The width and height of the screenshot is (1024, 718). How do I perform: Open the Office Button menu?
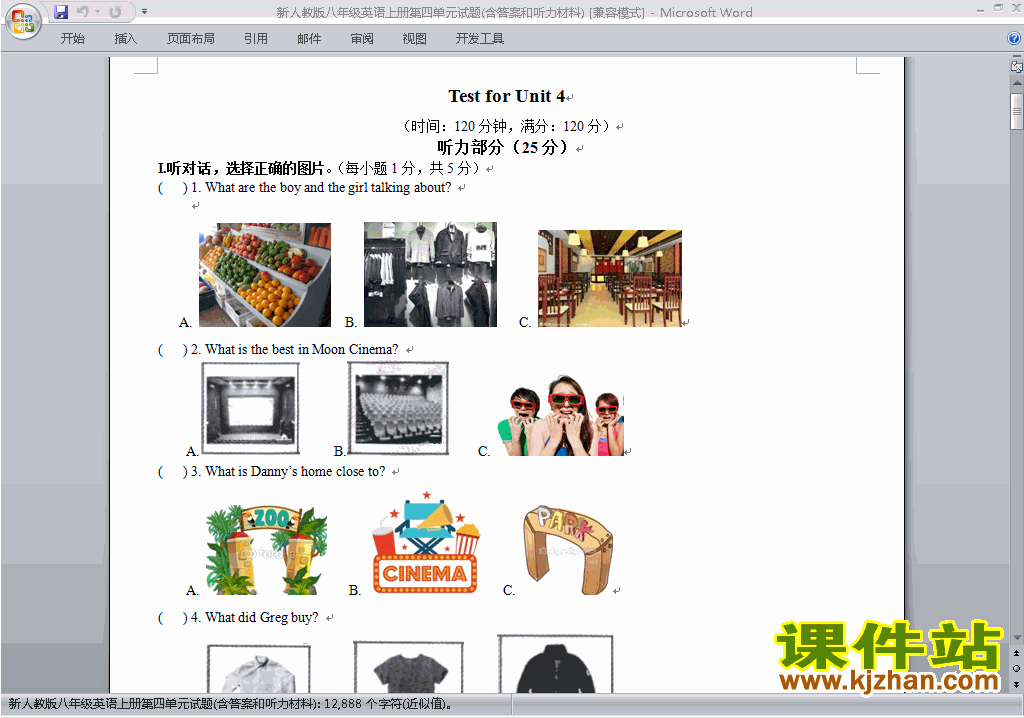[24, 22]
